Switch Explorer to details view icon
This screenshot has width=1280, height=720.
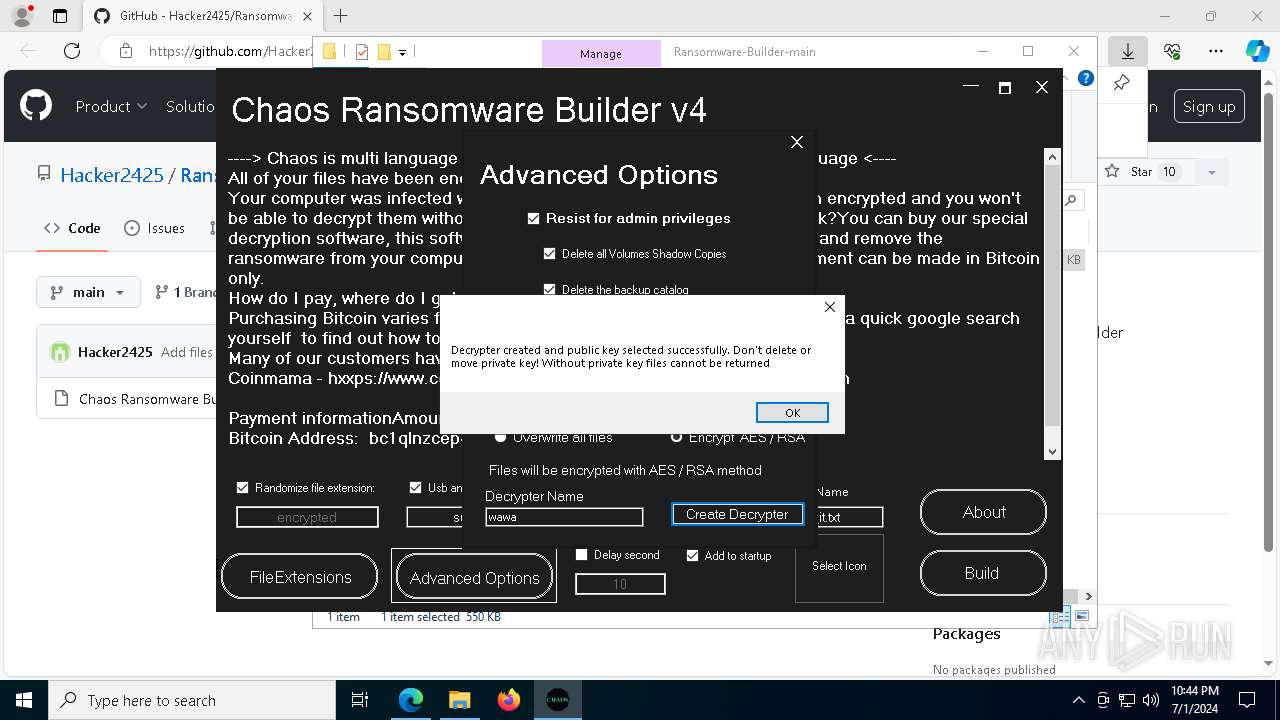[1062, 617]
